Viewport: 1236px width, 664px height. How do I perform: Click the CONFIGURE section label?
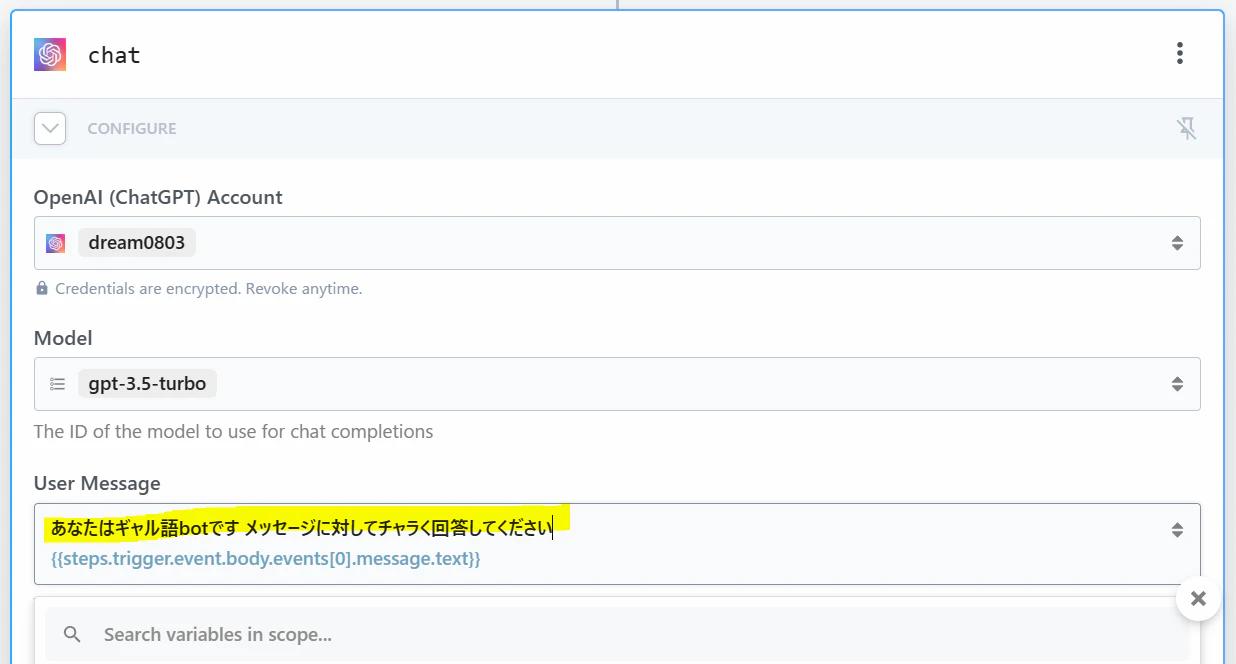[132, 128]
